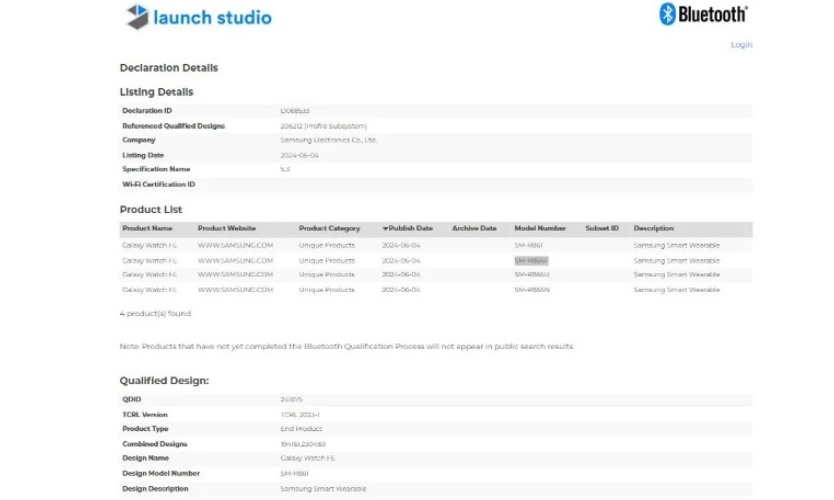834x500 pixels.
Task: Select model number SM-R866U
Action: (531, 274)
